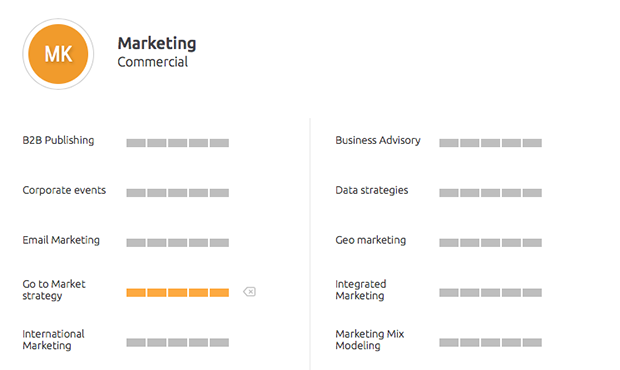This screenshot has height=370, width=620.
Task: Select the Business Advisory skill label
Action: tap(378, 140)
